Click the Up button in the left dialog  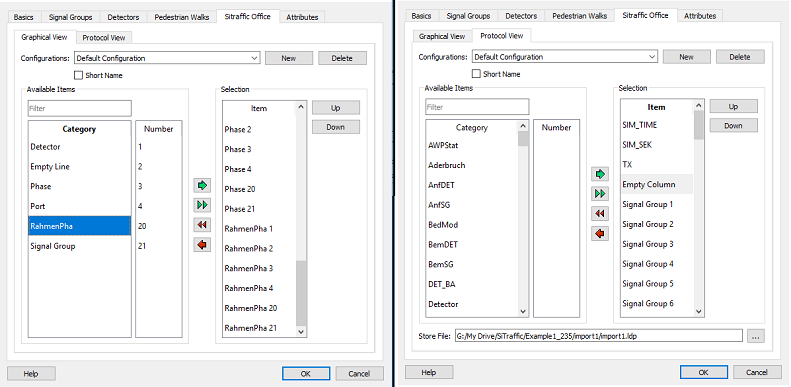[x=335, y=107]
